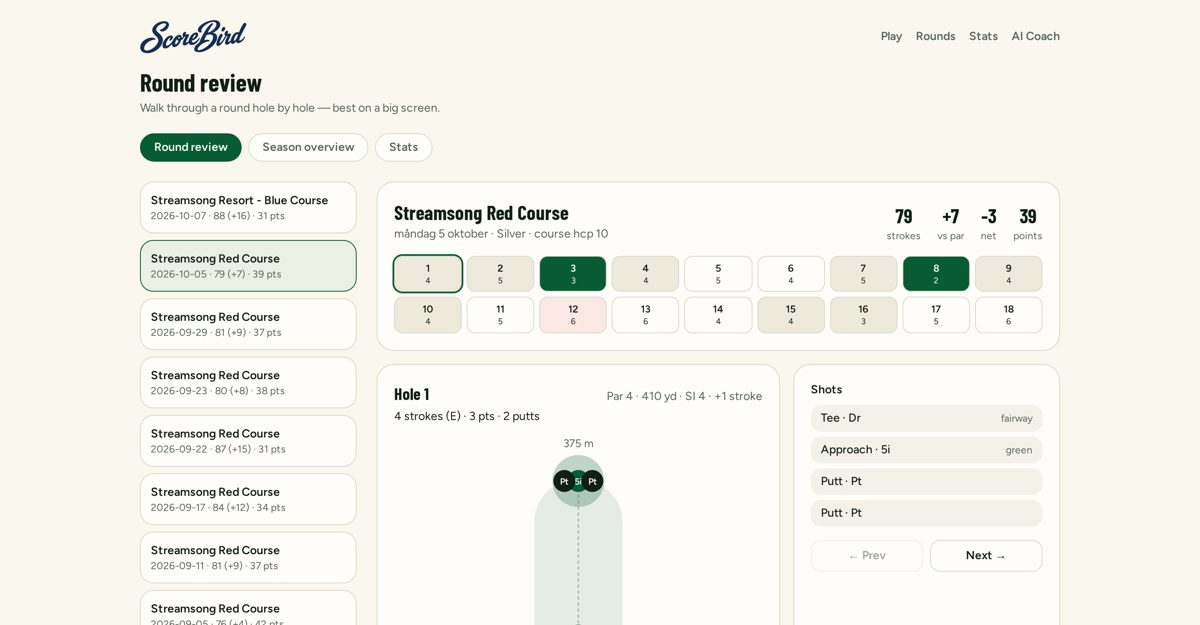This screenshot has width=1200, height=625.
Task: Open Streamsong Resort - Blue Course round
Action: click(248, 207)
